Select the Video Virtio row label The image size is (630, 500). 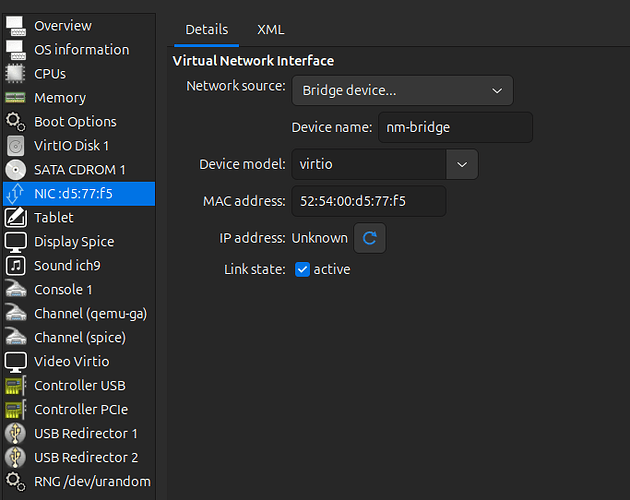click(72, 362)
